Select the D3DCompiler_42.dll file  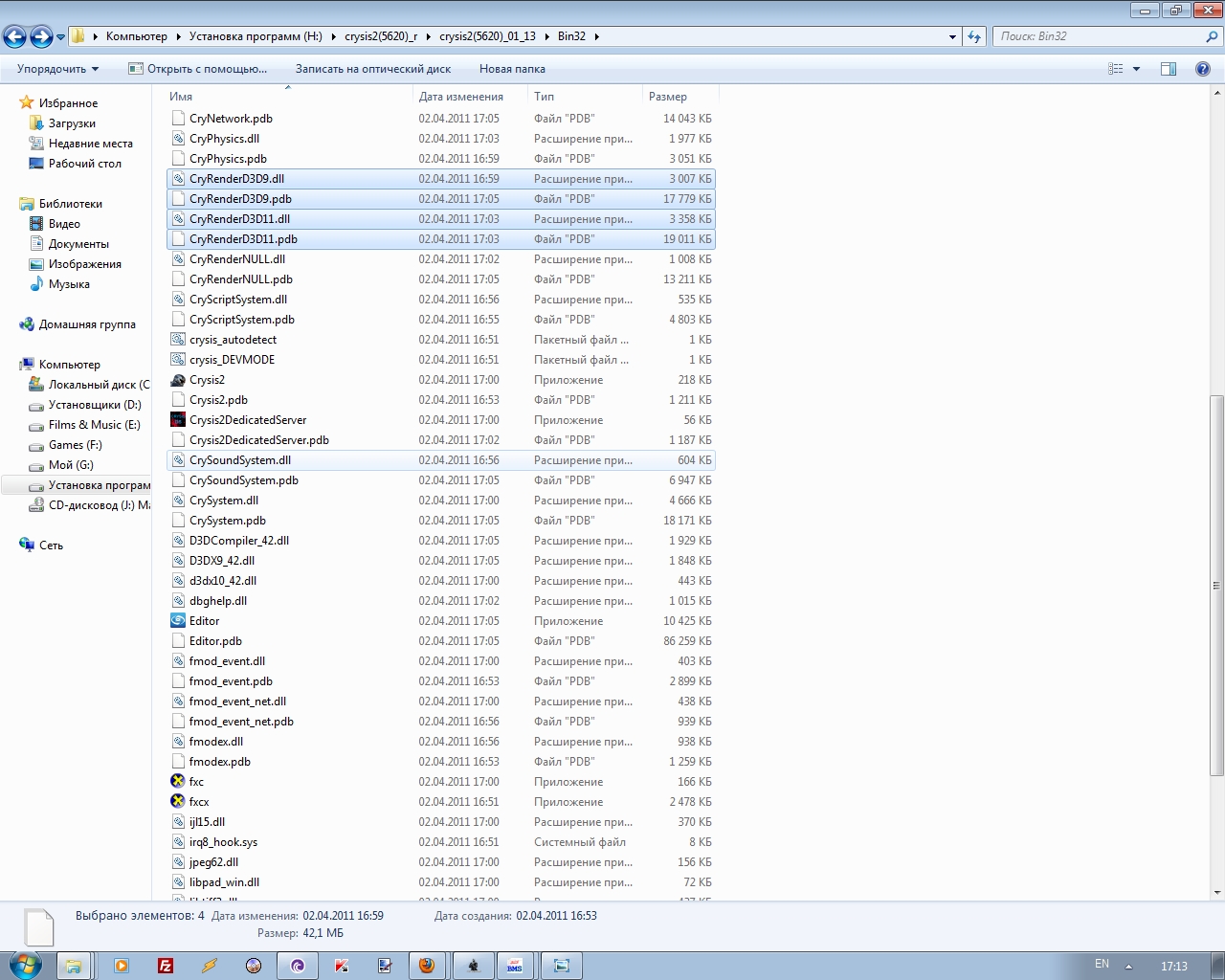[441, 541]
